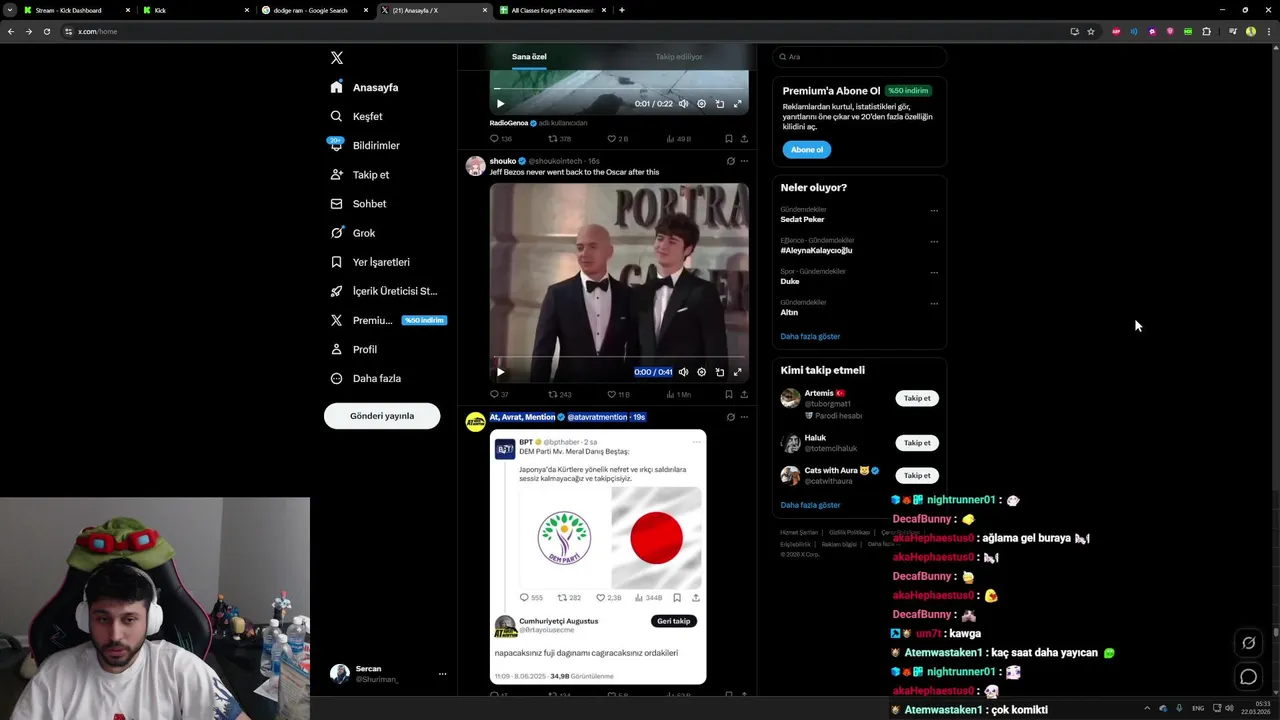Open the At, Avrat, Mention post image
The height and width of the screenshot is (720, 1280).
(598, 557)
